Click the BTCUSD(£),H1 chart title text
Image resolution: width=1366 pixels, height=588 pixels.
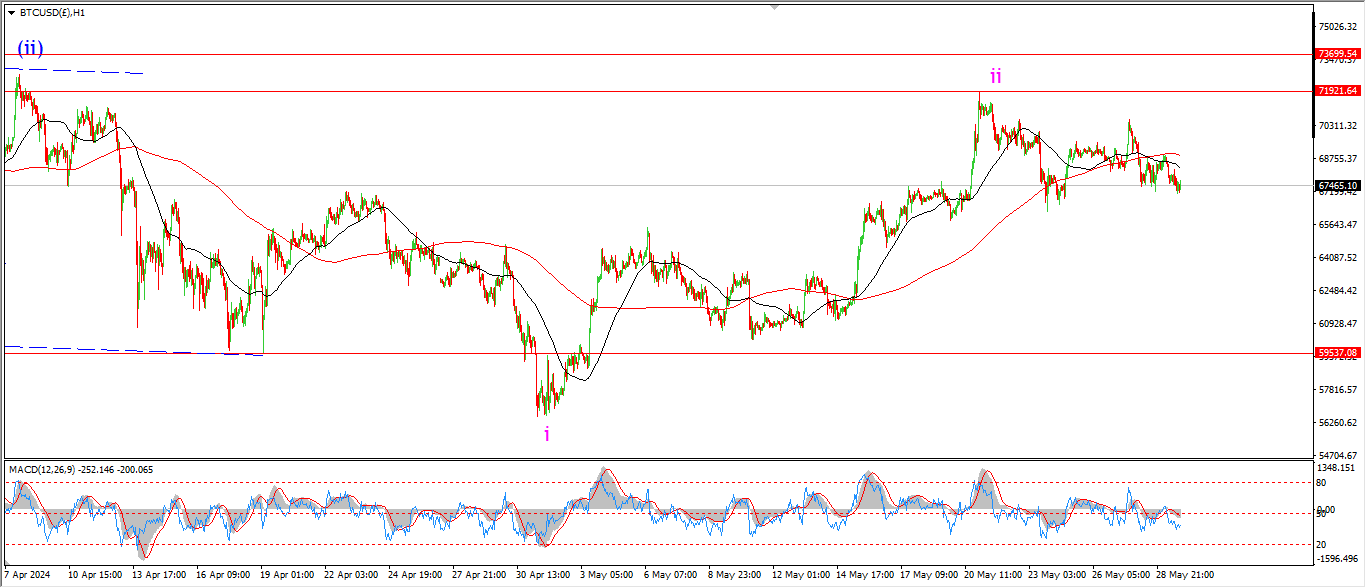click(52, 13)
